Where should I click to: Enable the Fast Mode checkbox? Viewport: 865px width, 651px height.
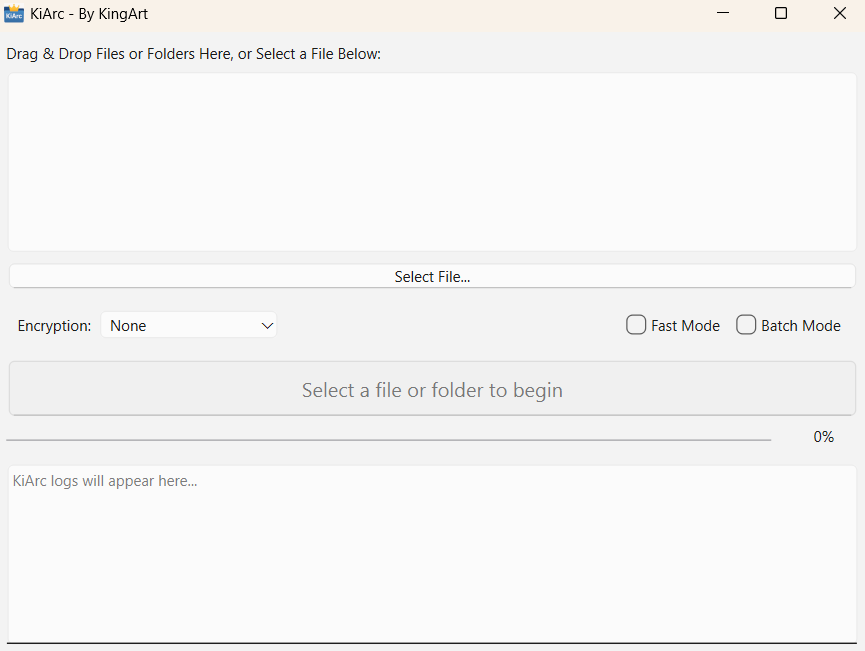coord(636,325)
